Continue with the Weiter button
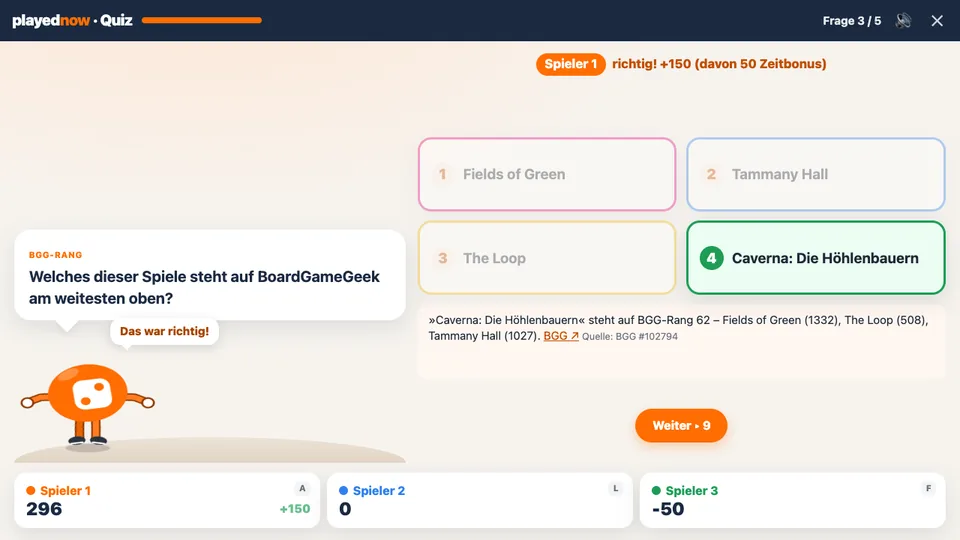The width and height of the screenshot is (960, 540). [x=681, y=426]
